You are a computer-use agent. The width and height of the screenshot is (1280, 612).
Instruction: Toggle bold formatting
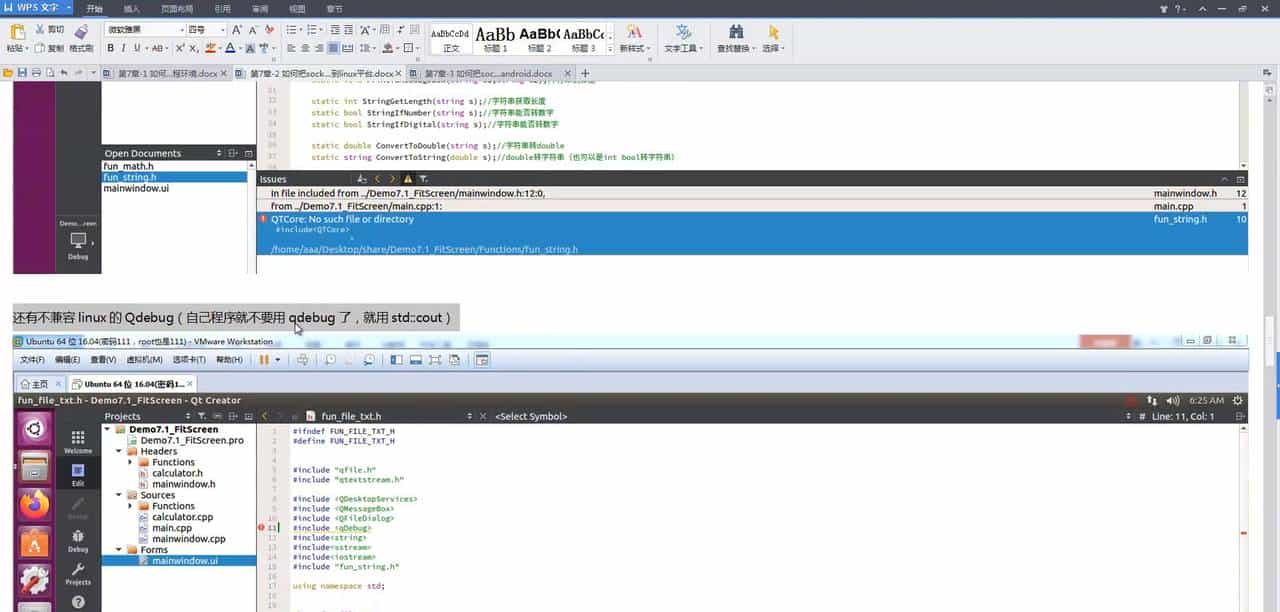click(x=109, y=47)
